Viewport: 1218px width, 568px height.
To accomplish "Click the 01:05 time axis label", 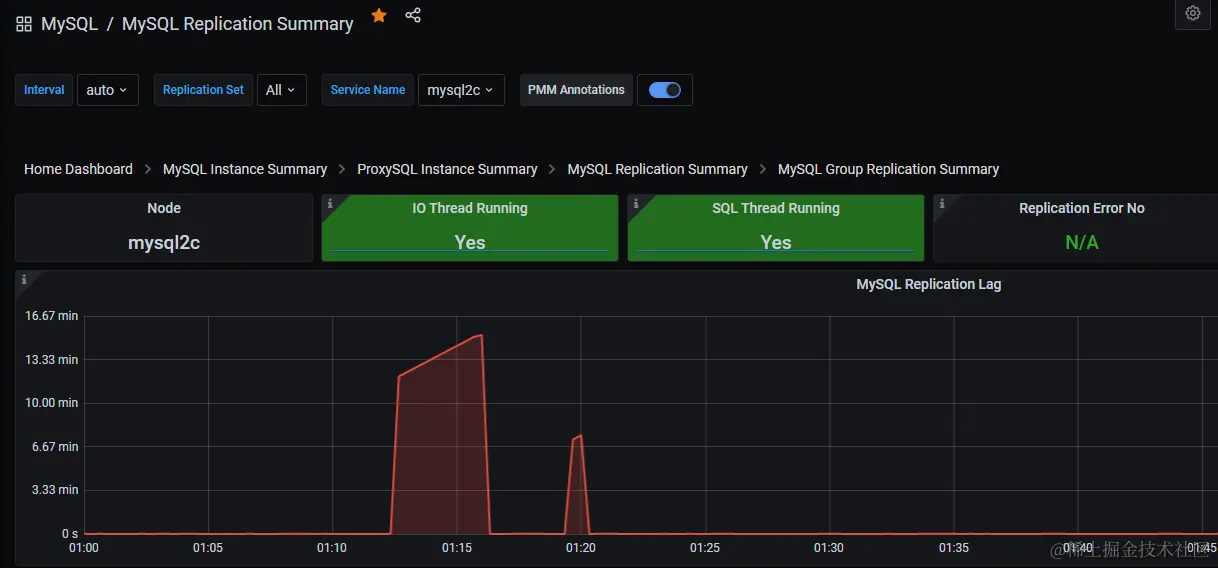I will 208,548.
